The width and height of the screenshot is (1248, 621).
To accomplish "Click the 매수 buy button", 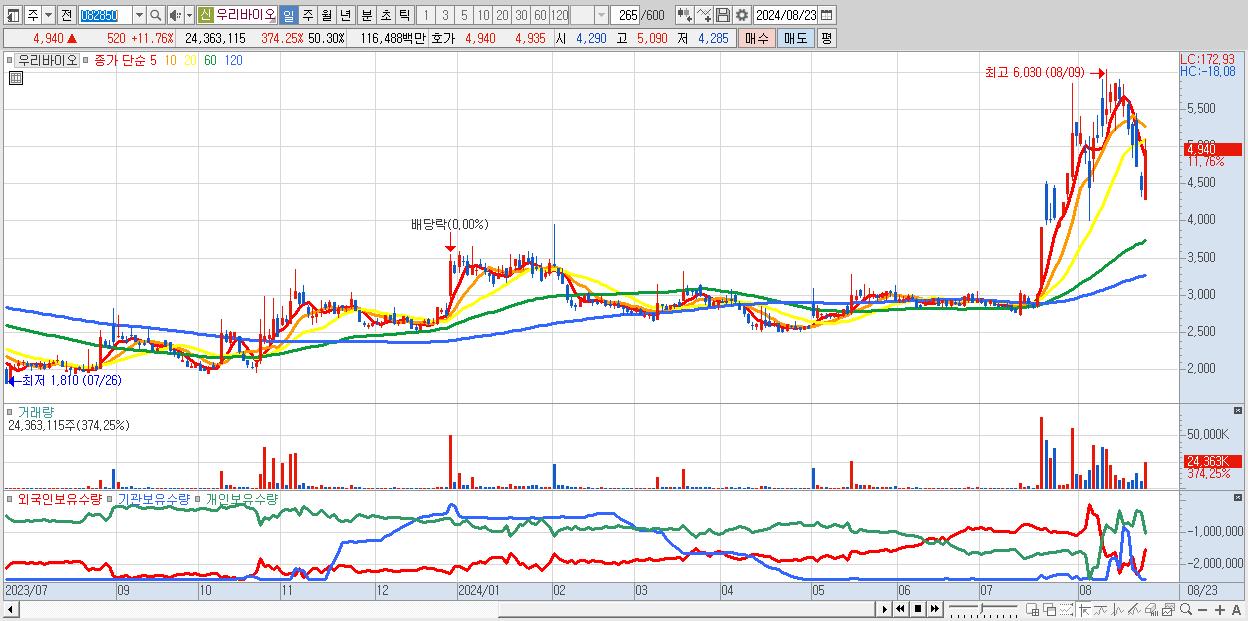I will coord(757,38).
